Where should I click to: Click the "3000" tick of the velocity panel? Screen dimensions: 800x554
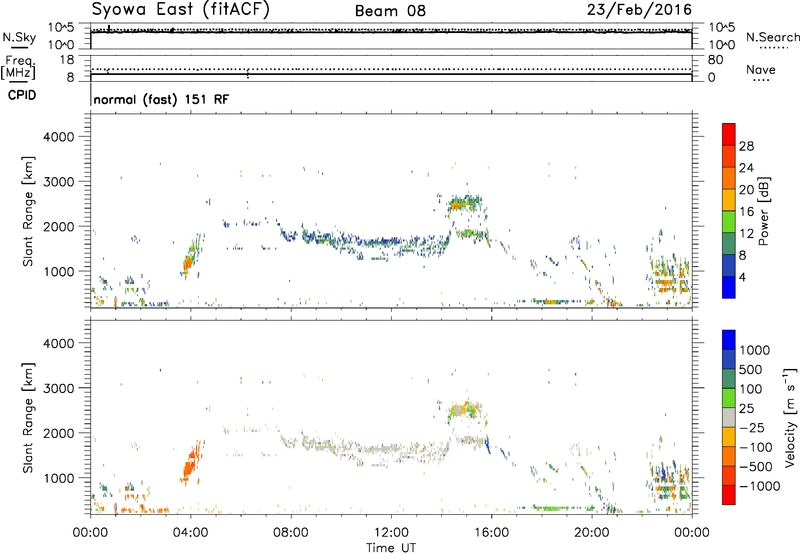58,388
